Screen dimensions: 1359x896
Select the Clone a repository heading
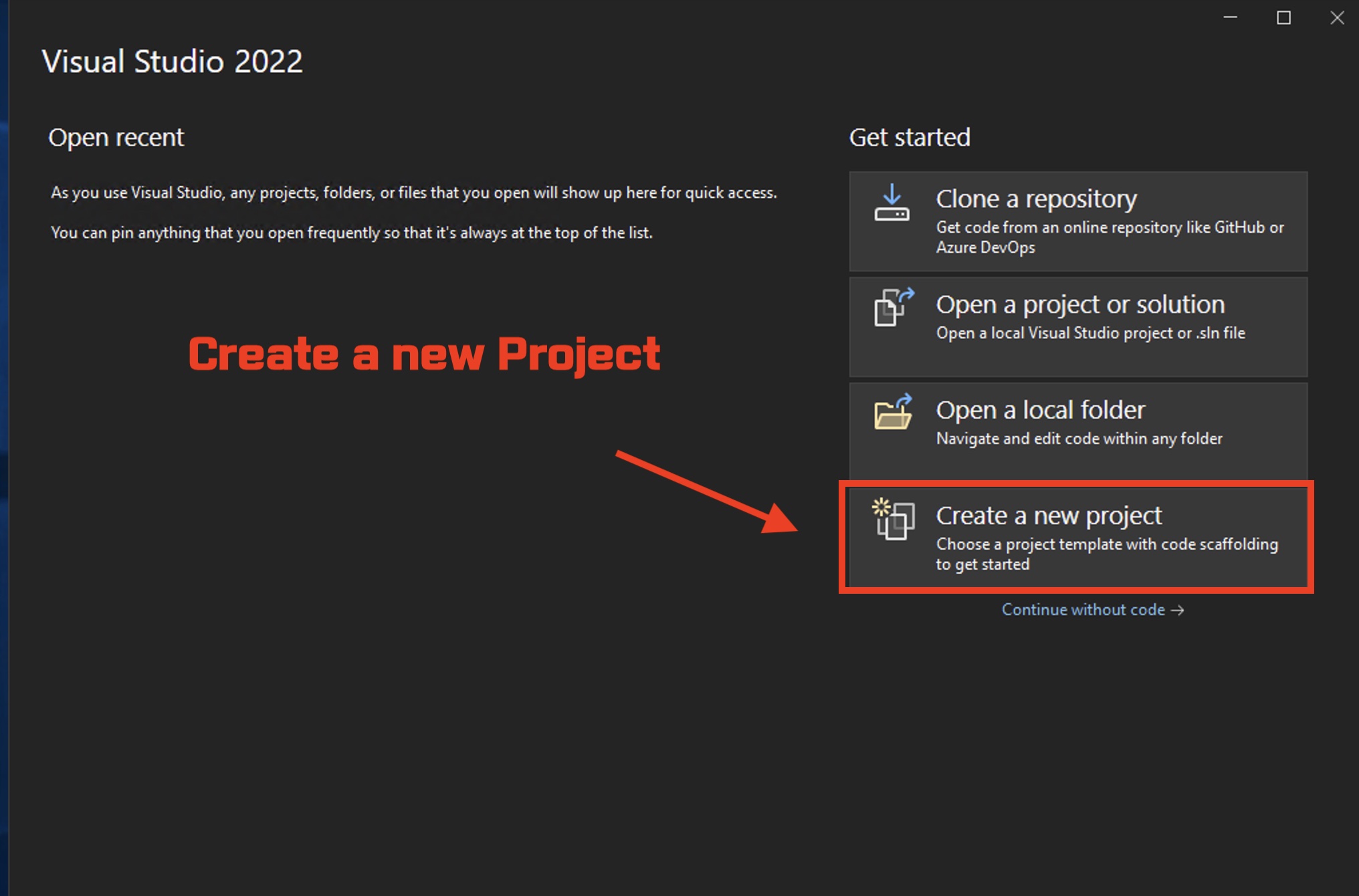pos(1036,199)
